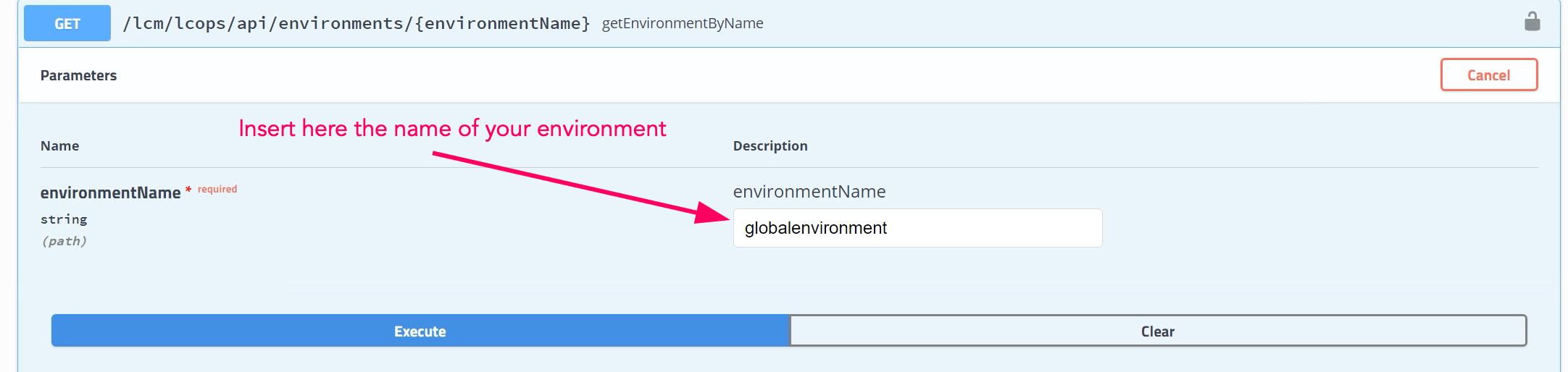
Task: Click the environmentName description above the field
Action: click(809, 191)
